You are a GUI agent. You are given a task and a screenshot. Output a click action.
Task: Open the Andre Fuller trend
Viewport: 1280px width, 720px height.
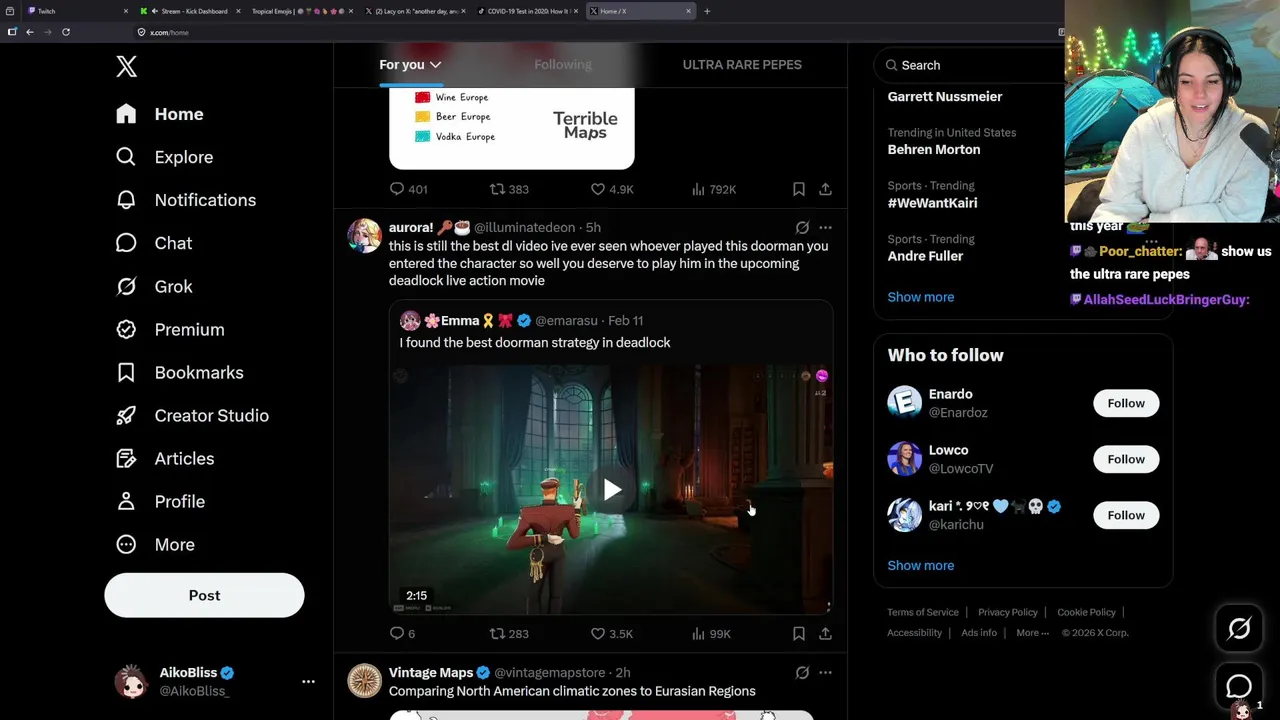(925, 256)
